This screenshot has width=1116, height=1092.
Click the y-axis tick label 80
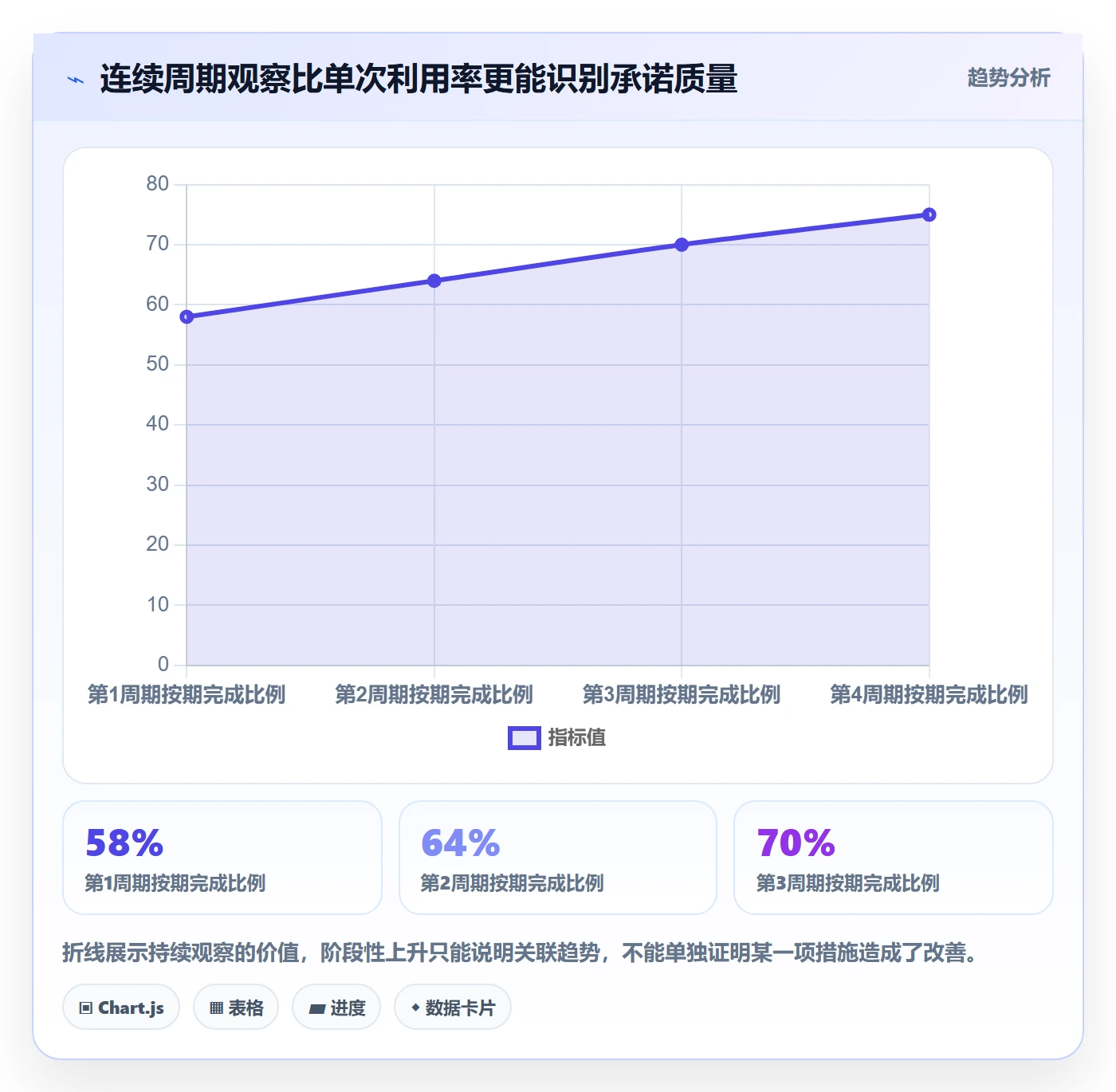(158, 184)
